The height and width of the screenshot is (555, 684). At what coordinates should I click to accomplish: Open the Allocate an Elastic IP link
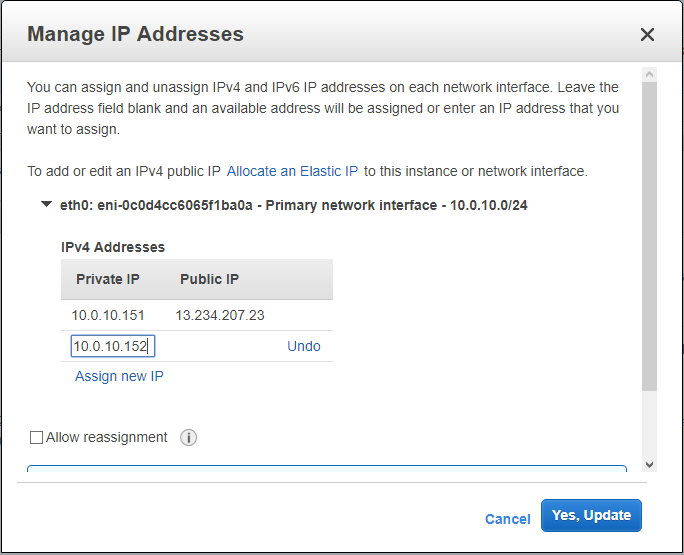[x=293, y=171]
